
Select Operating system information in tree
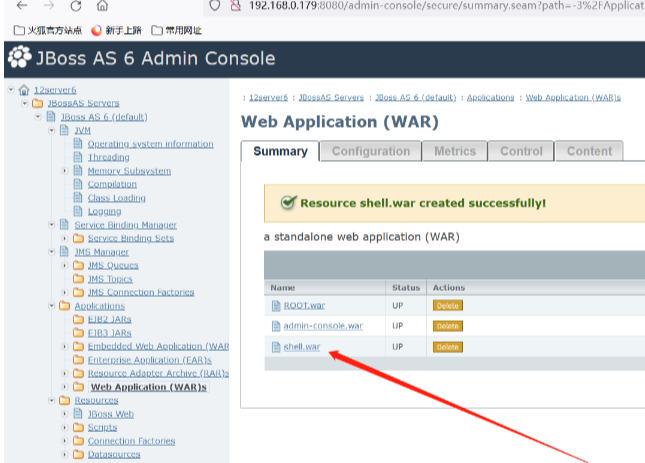click(150, 144)
